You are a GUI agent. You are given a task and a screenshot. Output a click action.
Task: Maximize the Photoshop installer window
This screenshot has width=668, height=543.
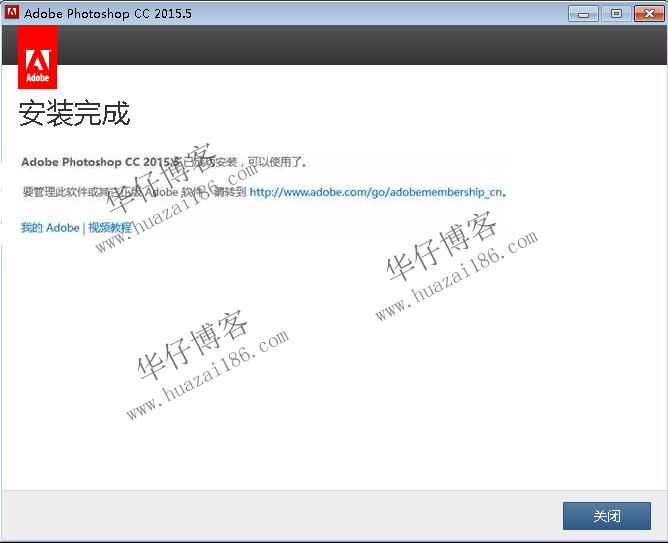pyautogui.click(x=616, y=14)
